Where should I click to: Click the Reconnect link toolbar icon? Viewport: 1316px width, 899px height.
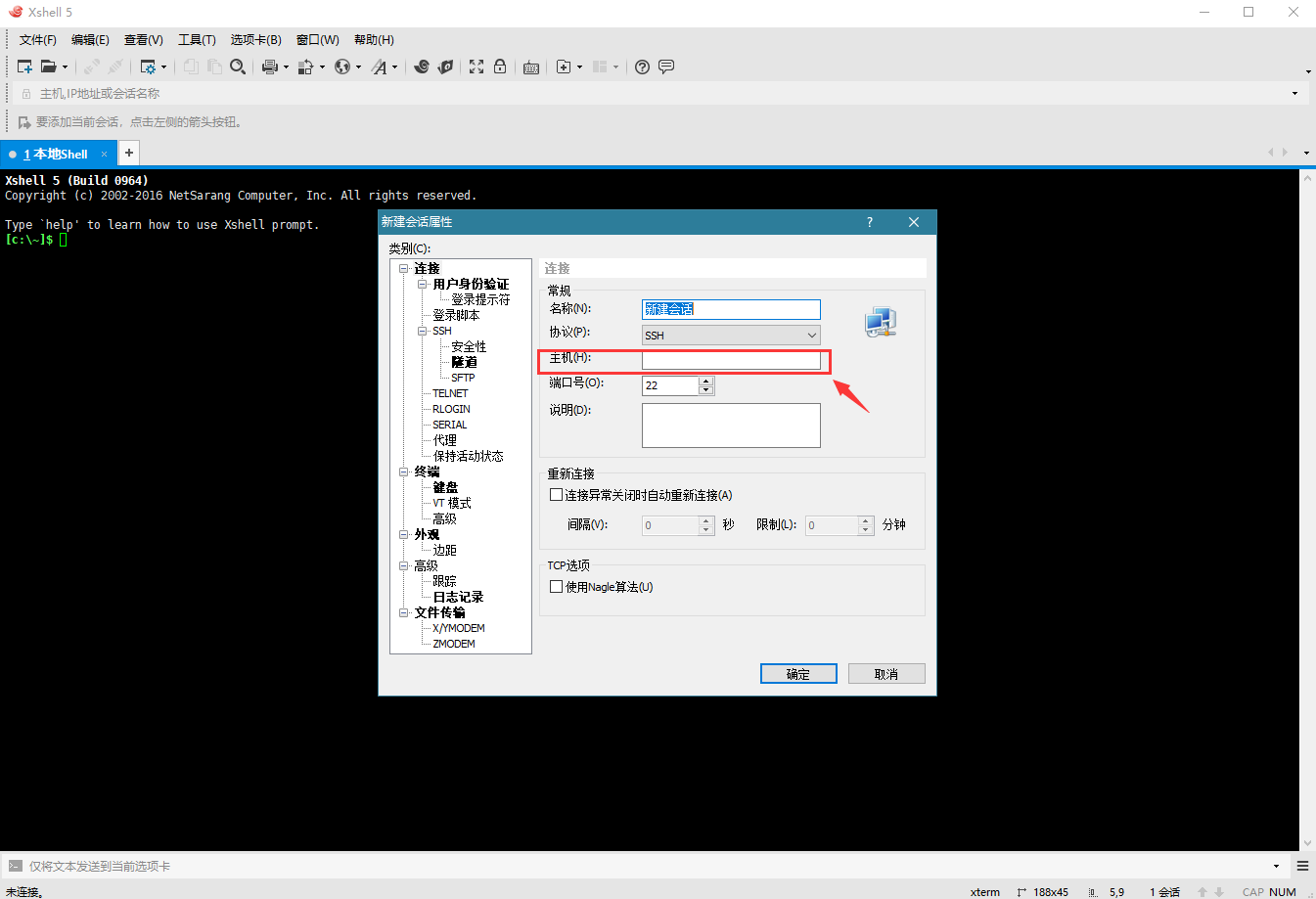click(x=115, y=67)
